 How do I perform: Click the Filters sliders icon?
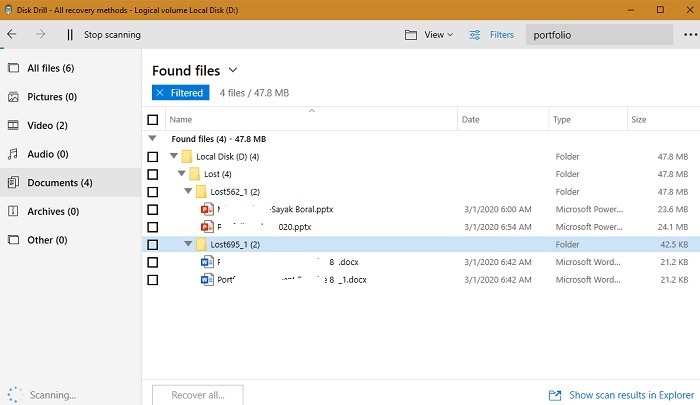[475, 35]
